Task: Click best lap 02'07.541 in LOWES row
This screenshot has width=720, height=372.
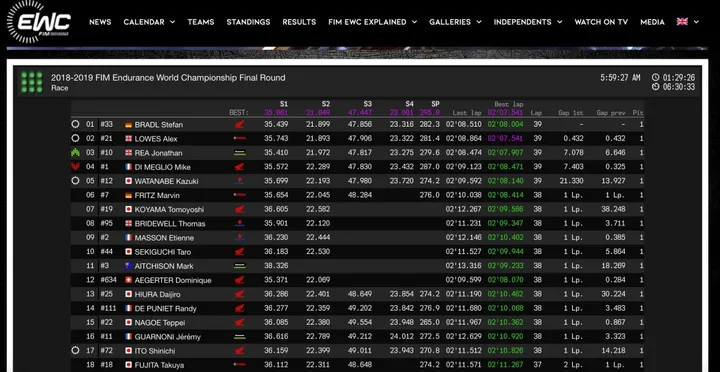Action: click(x=505, y=138)
